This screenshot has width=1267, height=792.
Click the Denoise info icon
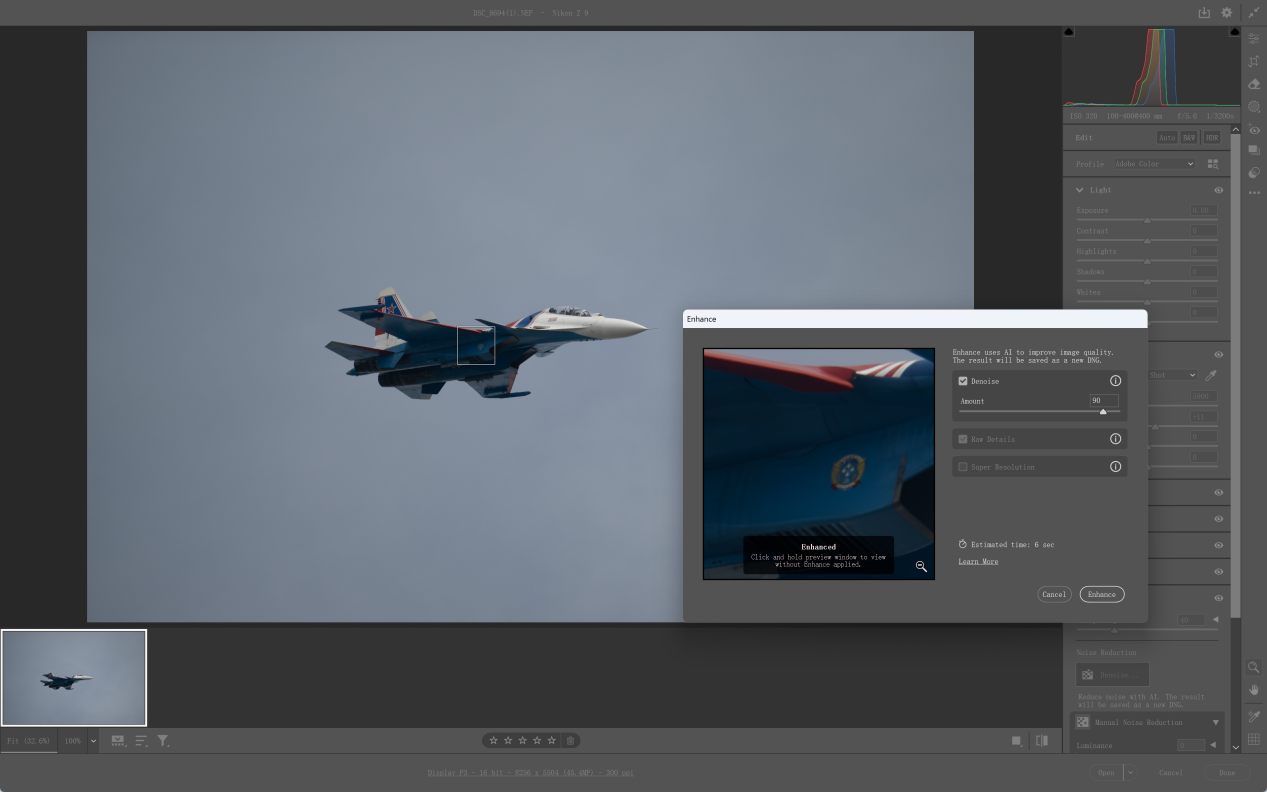coord(1115,381)
